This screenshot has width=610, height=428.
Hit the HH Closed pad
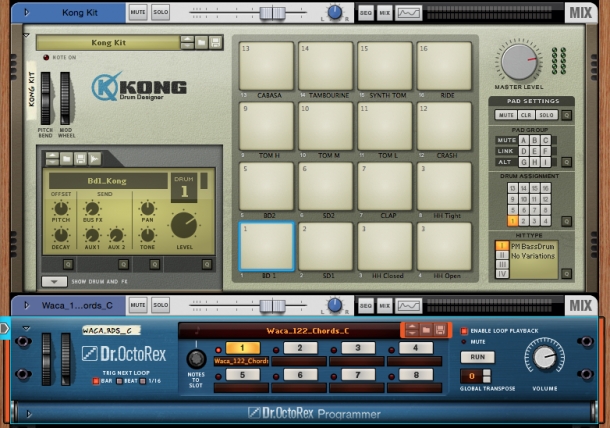pos(385,247)
